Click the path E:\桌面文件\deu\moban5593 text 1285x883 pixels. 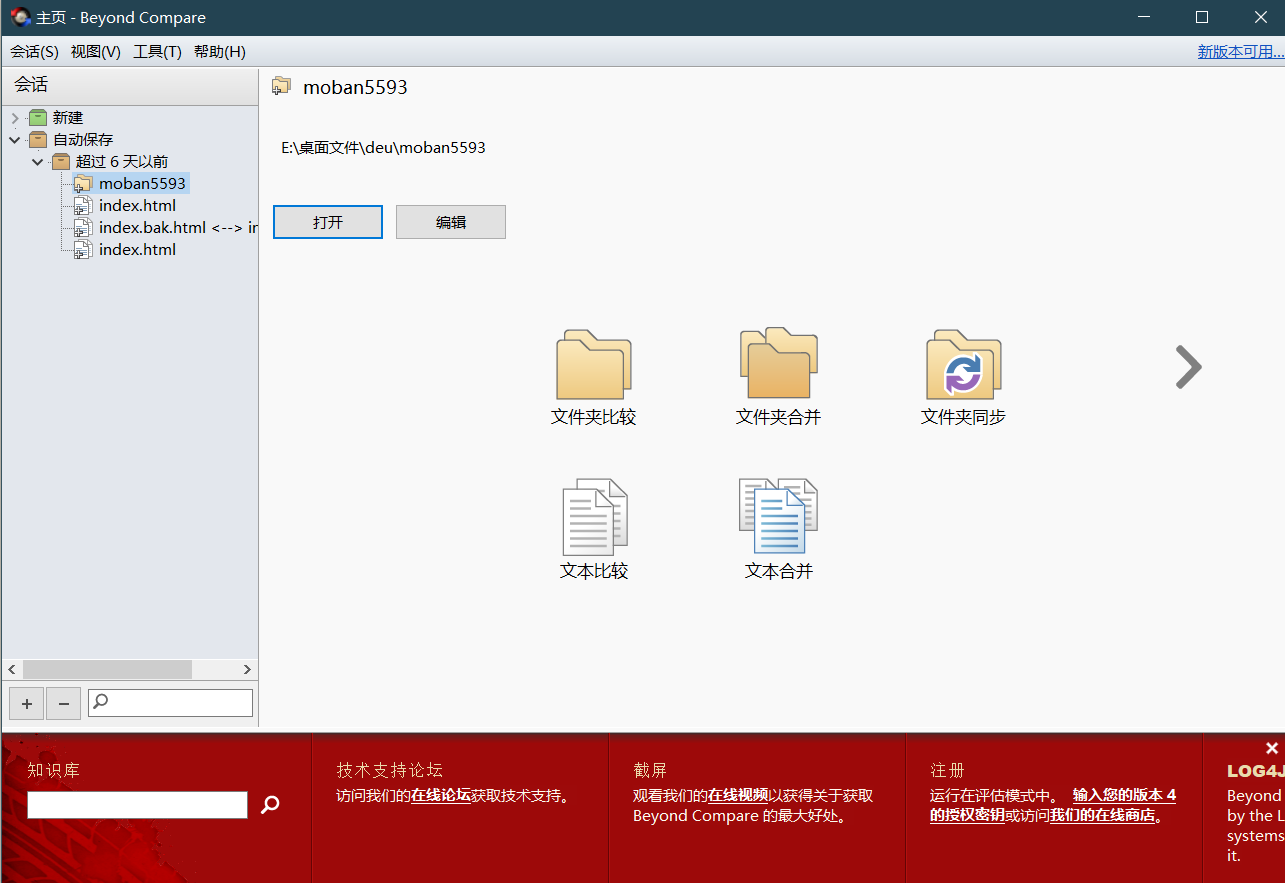(x=383, y=147)
